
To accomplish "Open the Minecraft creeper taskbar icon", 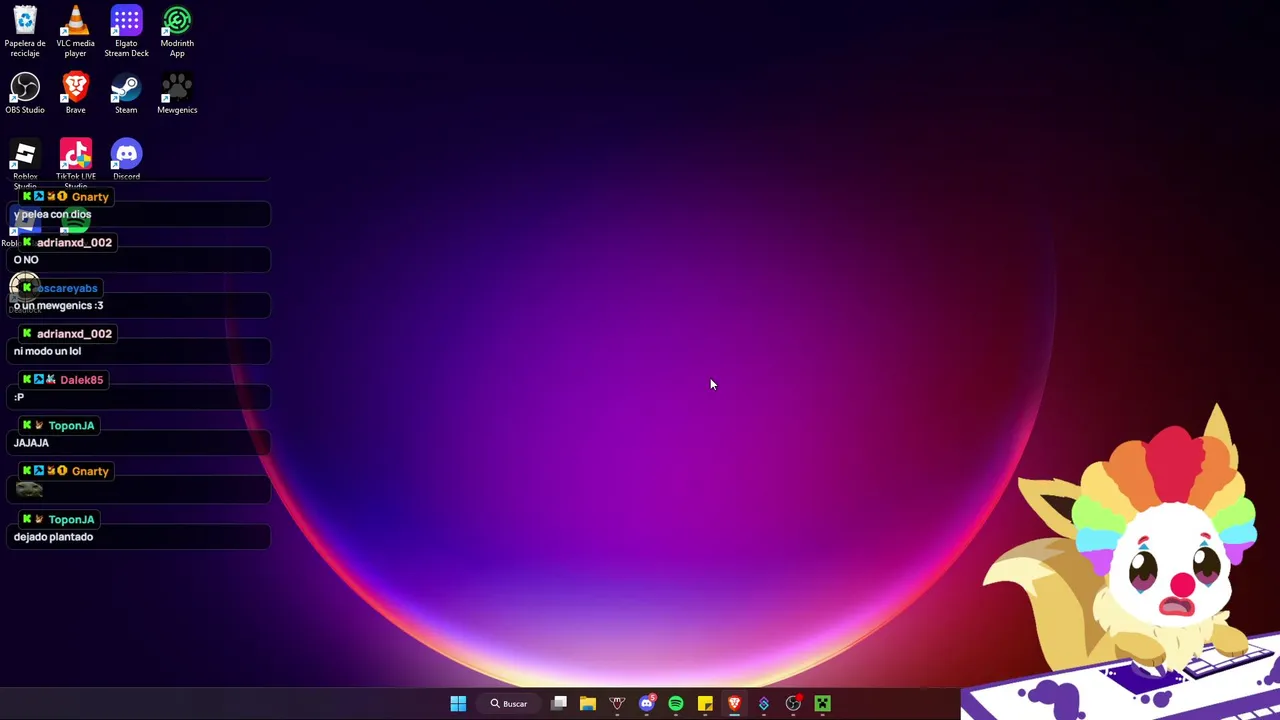I will click(822, 704).
